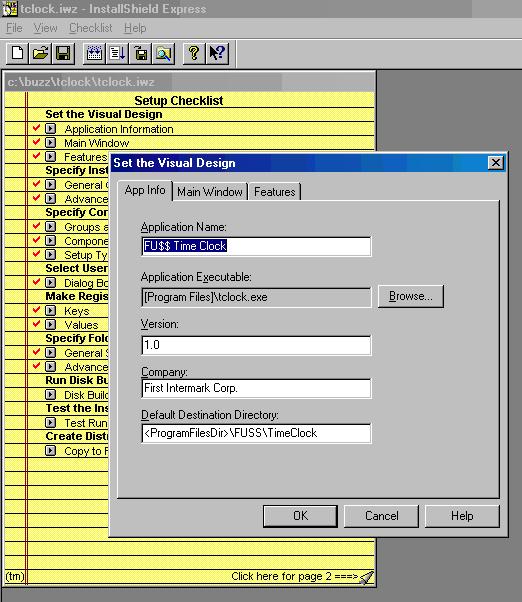
Task: Click the test run magnifier toolbar icon
Action: coord(164,53)
